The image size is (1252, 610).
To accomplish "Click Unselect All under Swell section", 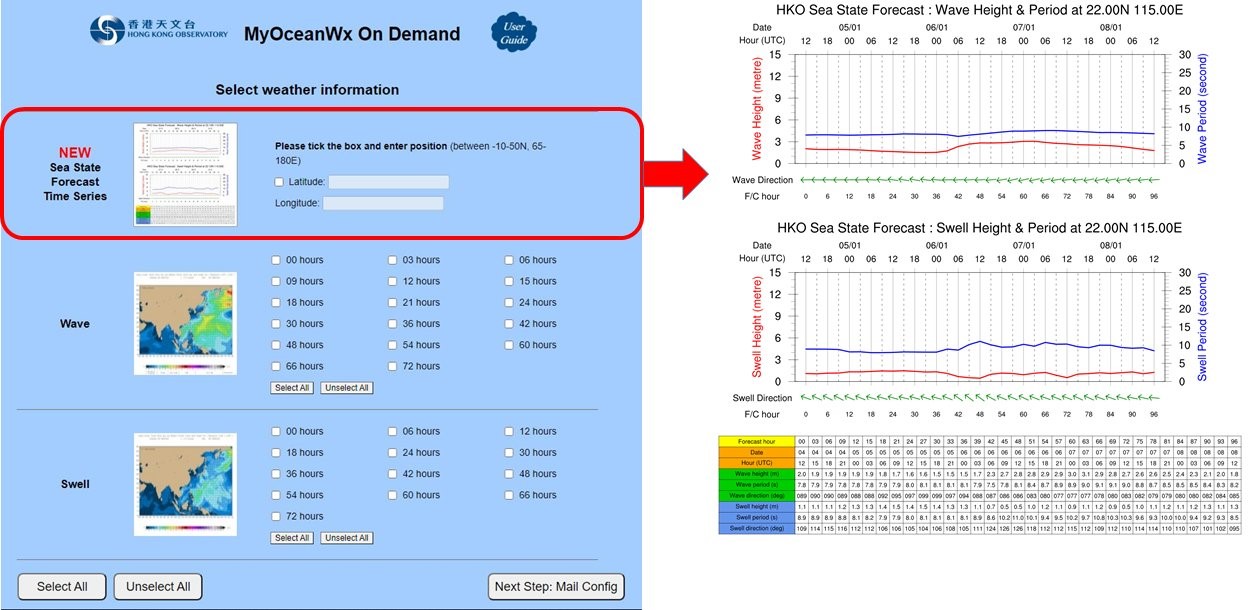I will click(347, 538).
